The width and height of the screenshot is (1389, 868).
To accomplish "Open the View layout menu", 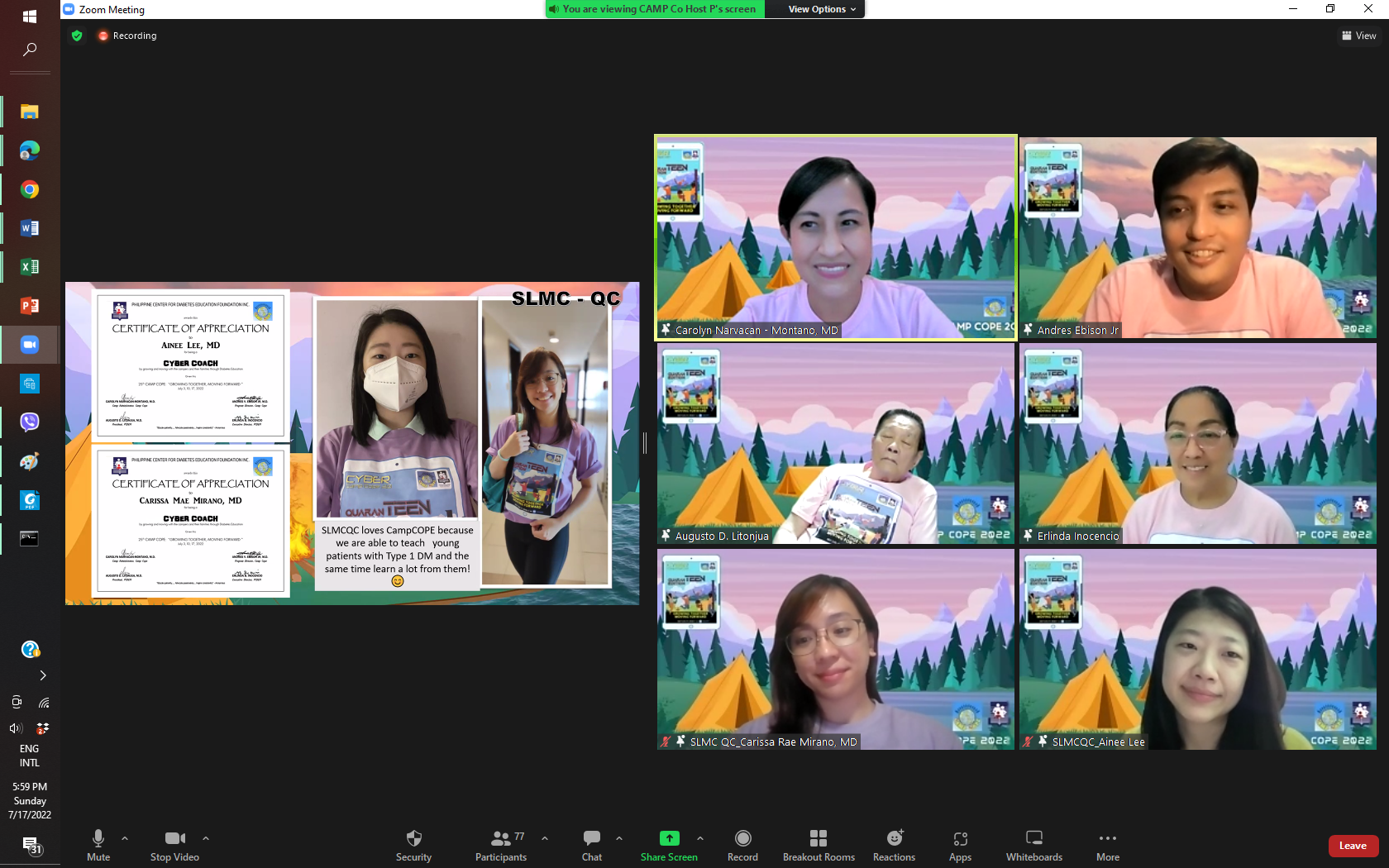I will click(x=1358, y=36).
